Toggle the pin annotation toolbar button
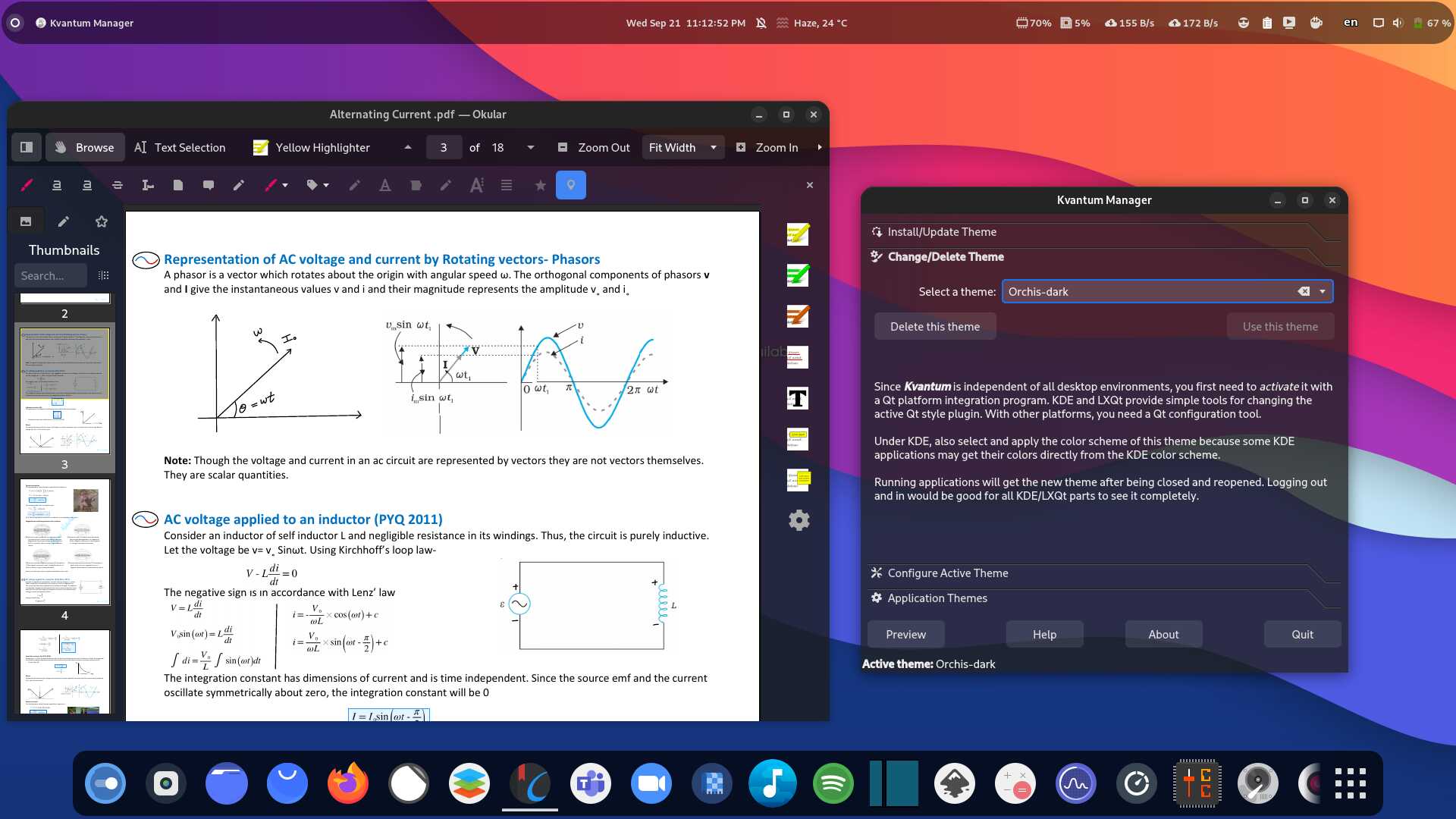1456x819 pixels. point(571,185)
